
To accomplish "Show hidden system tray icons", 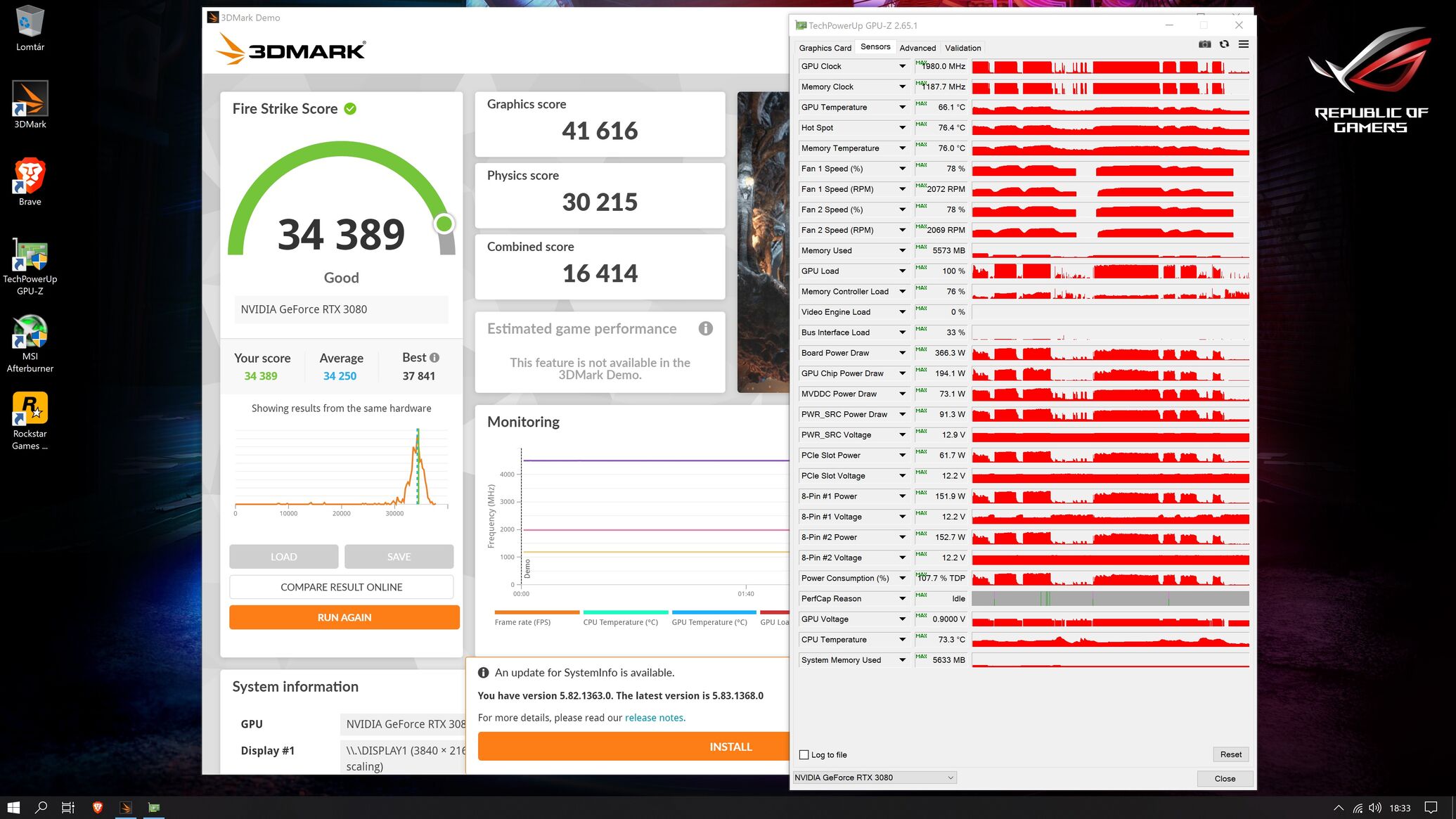I will point(1339,808).
